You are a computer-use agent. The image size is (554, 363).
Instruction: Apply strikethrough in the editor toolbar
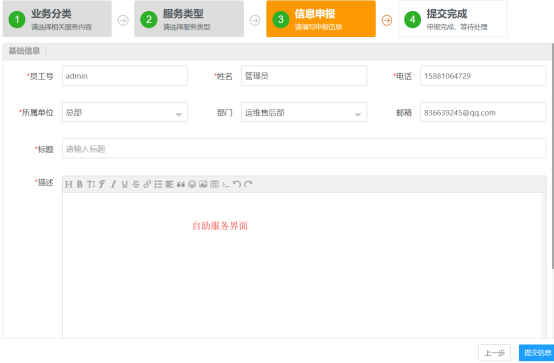coord(136,184)
